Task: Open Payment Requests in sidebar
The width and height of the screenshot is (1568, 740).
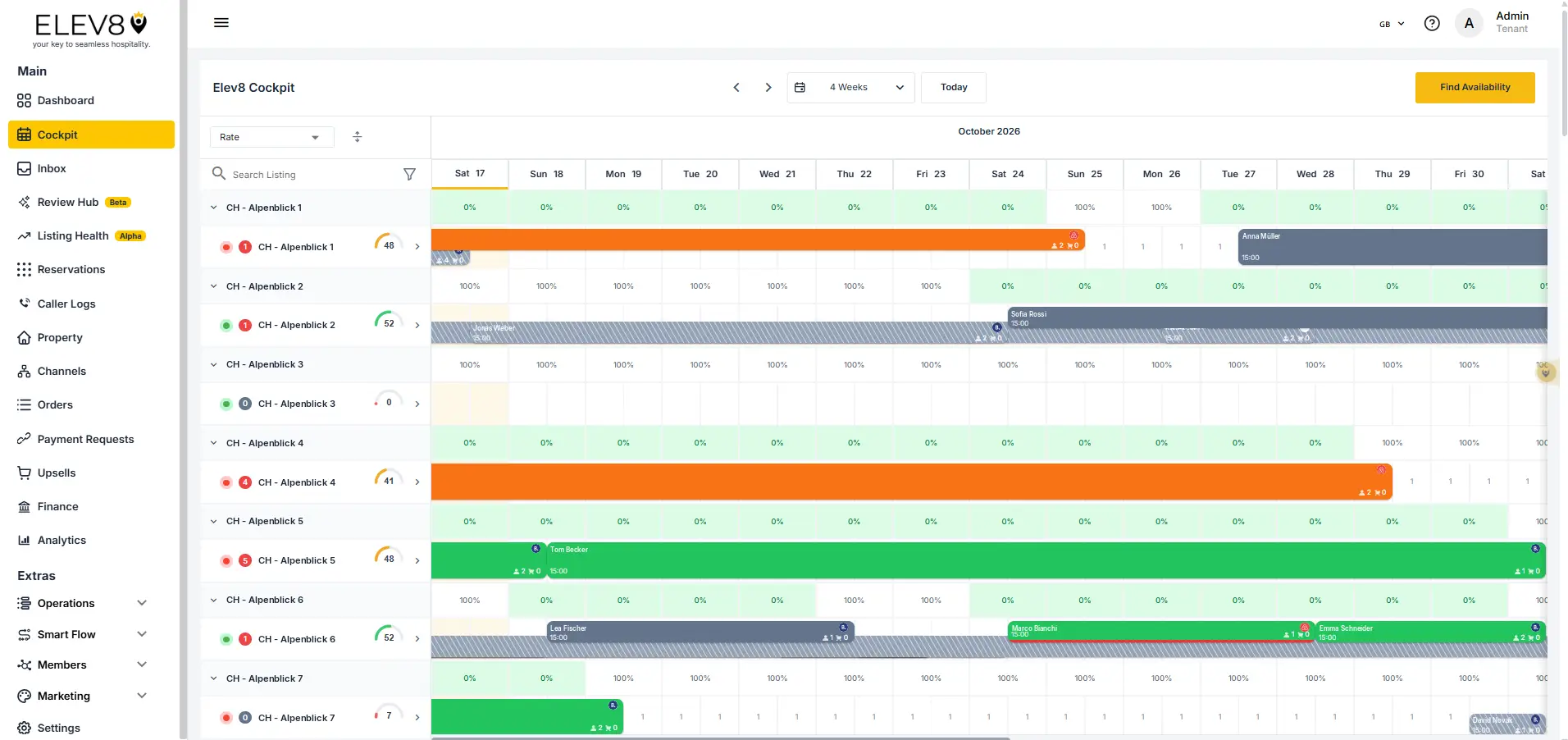Action: click(91, 439)
